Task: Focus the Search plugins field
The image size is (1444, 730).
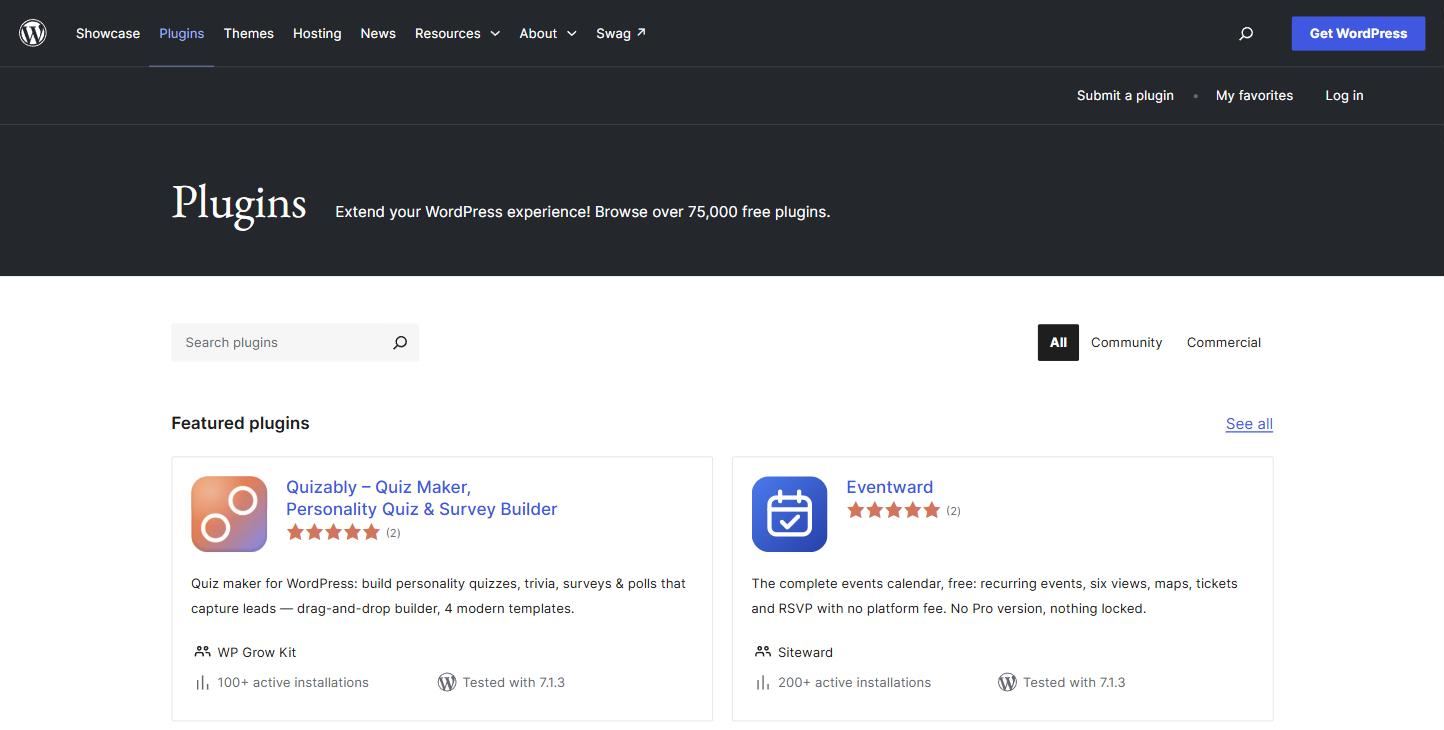Action: (x=295, y=342)
